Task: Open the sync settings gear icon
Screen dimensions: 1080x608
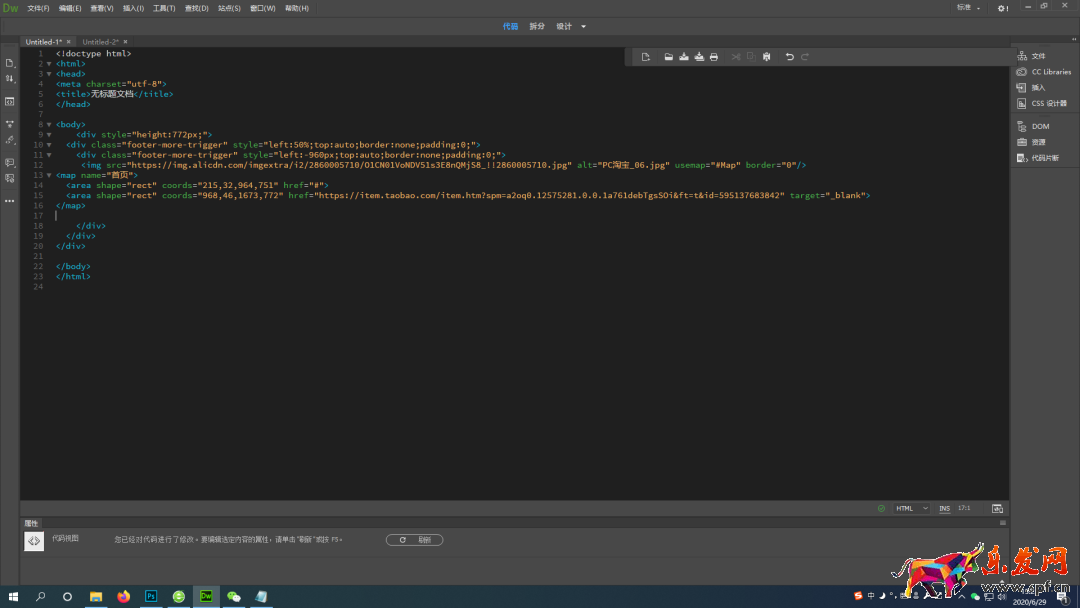Action: point(1002,8)
